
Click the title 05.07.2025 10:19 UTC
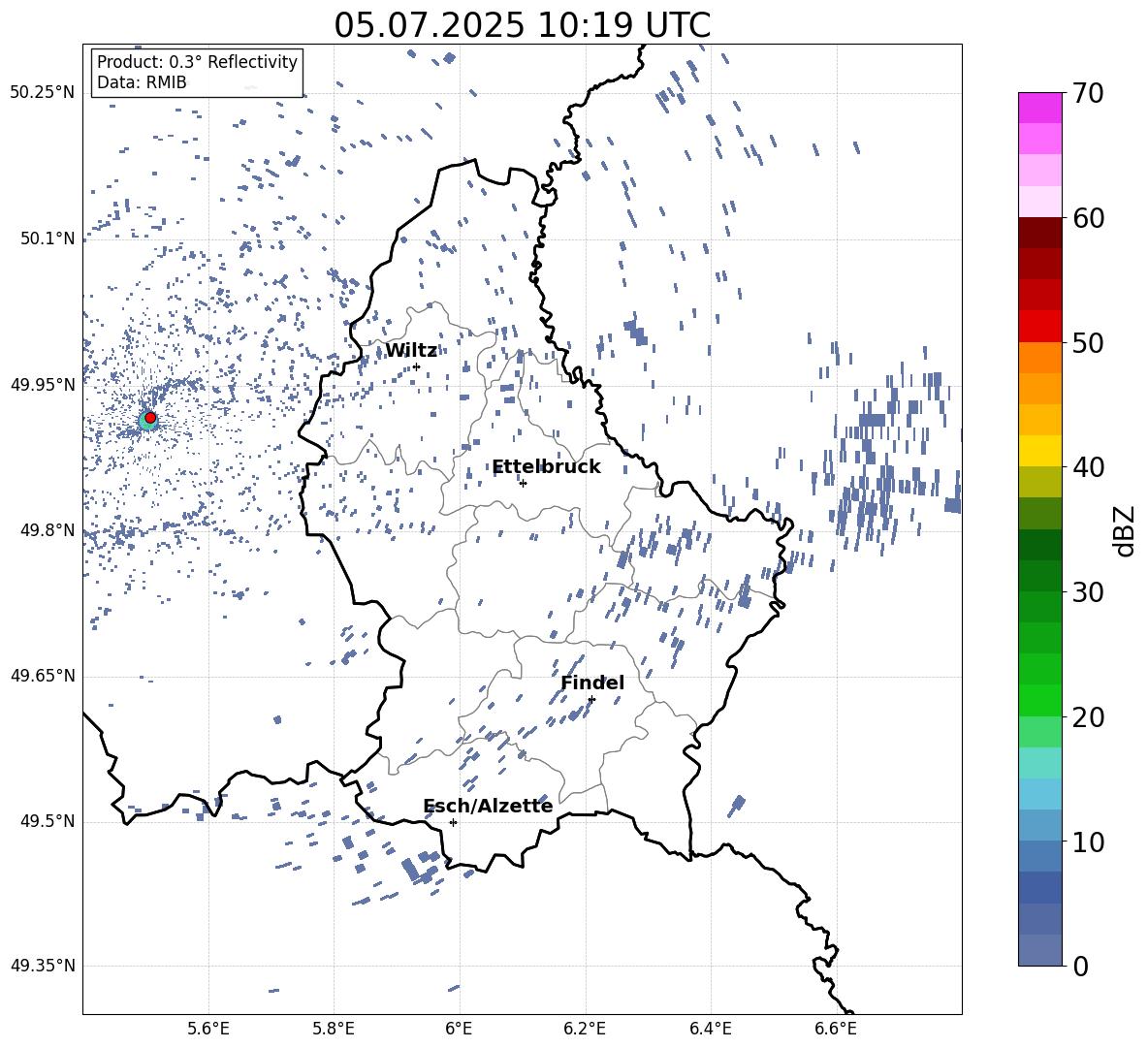coord(522,25)
